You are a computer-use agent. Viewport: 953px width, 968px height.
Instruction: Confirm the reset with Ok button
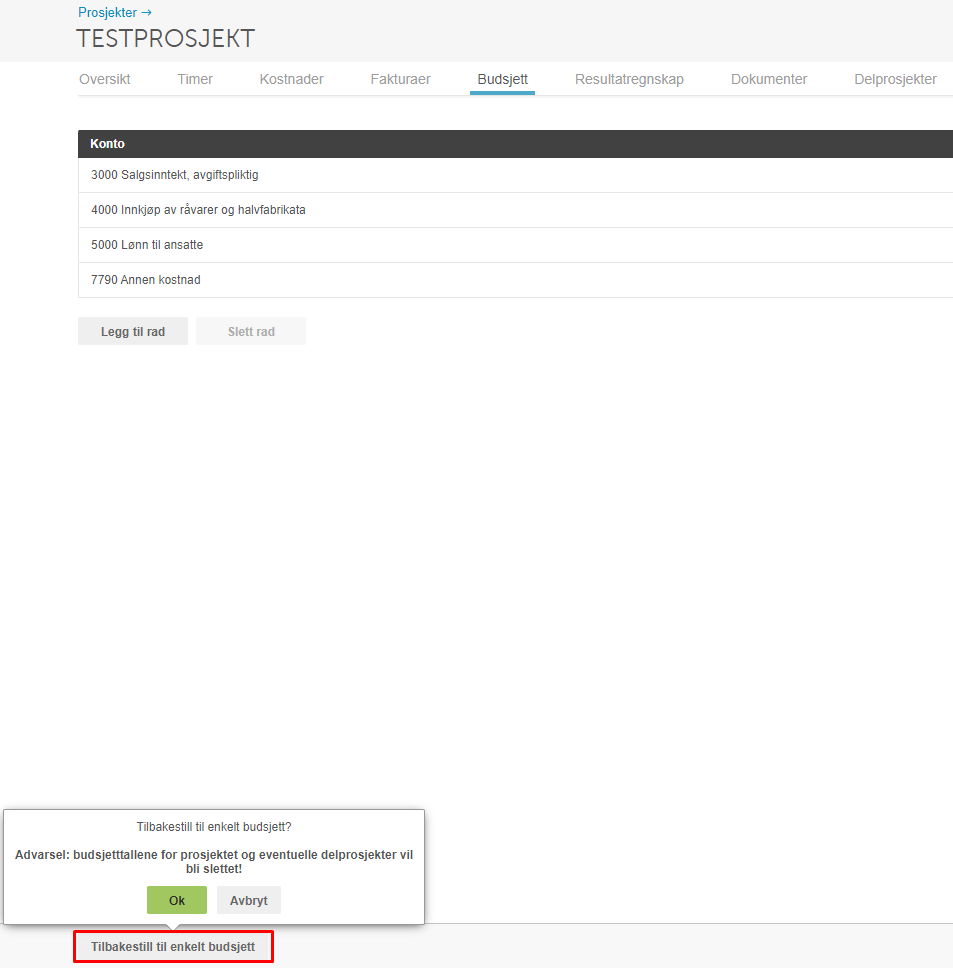[177, 900]
